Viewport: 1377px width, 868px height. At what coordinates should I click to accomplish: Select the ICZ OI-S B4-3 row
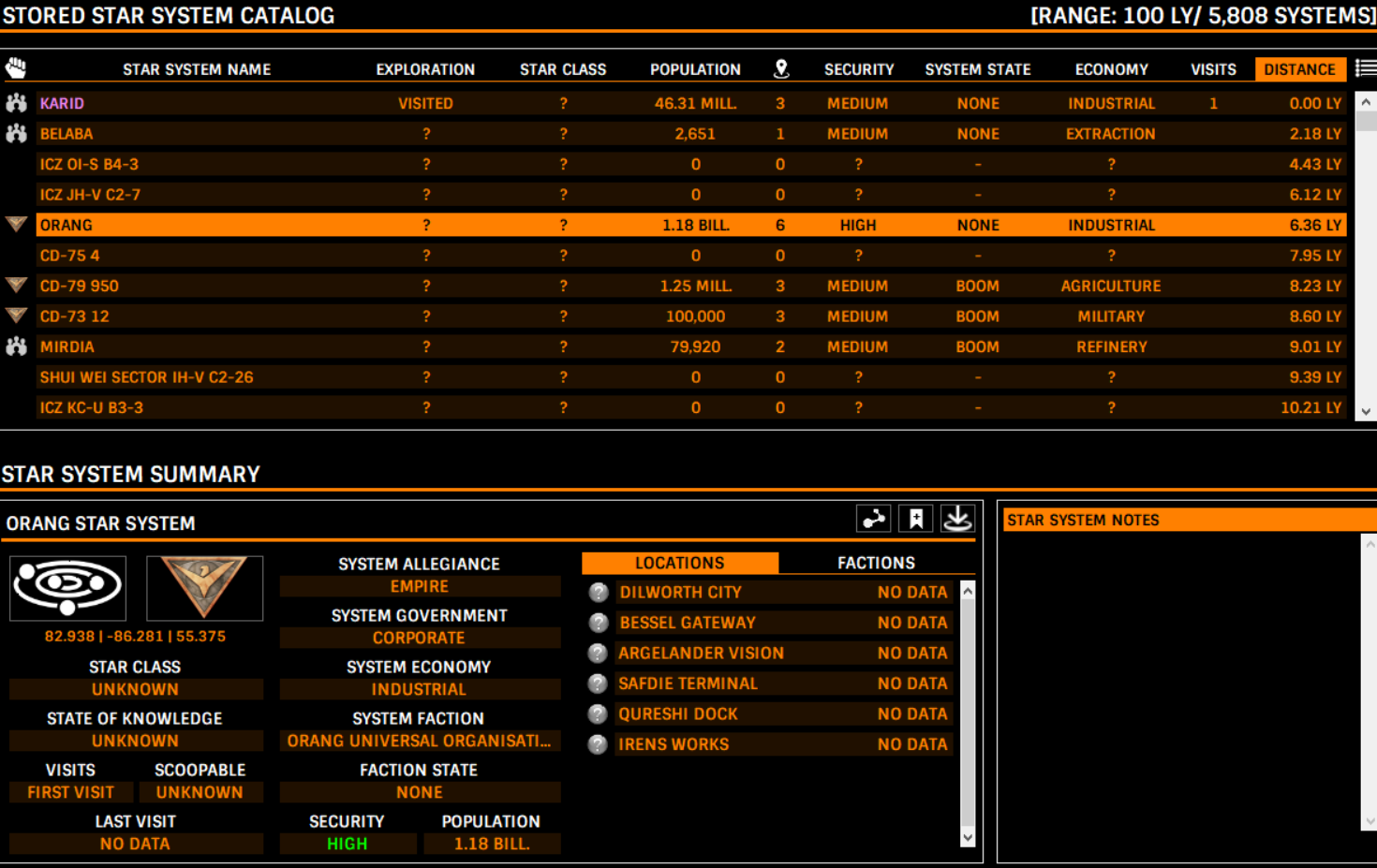(x=691, y=164)
